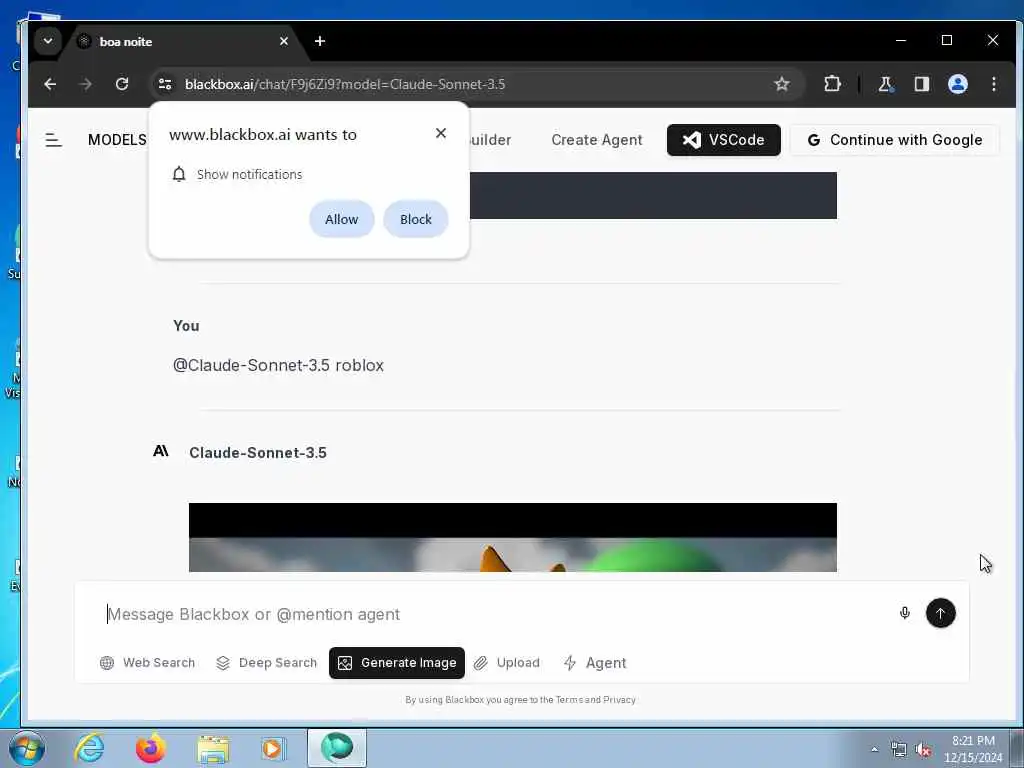Open Chrome three-dot menu
Image resolution: width=1024 pixels, height=768 pixels.
point(993,84)
